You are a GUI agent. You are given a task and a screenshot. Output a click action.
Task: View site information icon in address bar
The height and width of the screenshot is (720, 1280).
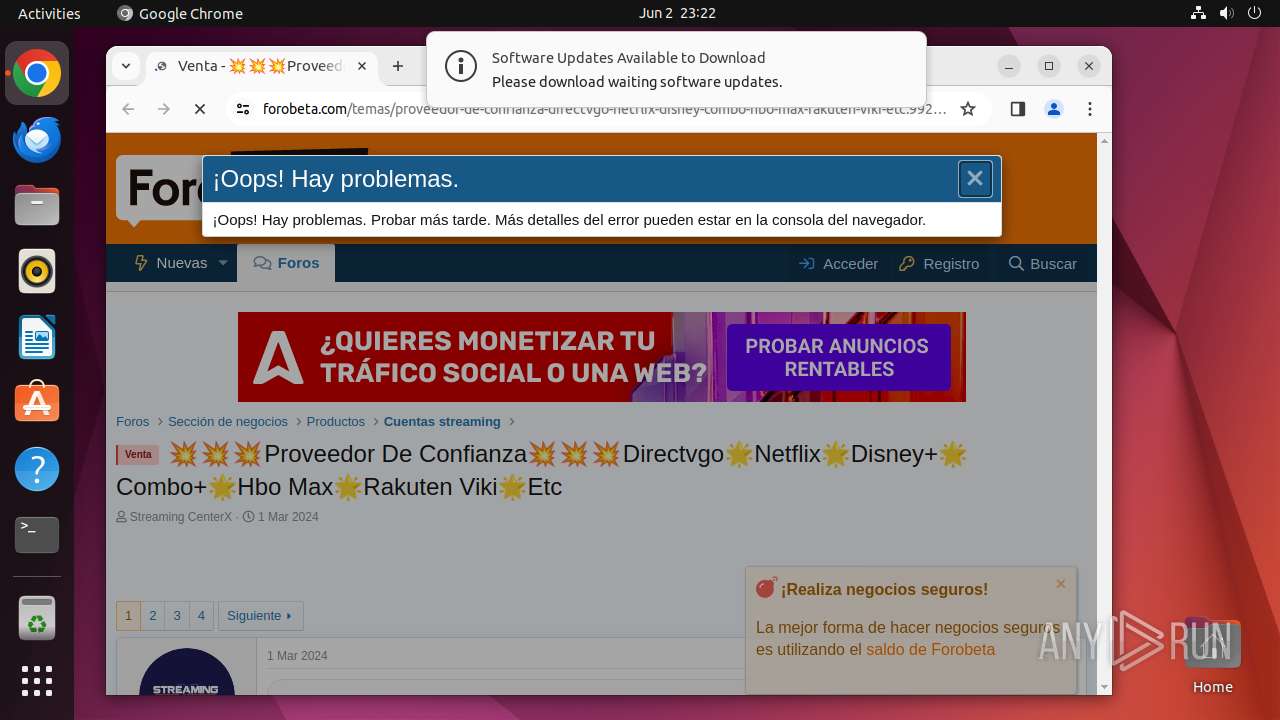[x=243, y=109]
